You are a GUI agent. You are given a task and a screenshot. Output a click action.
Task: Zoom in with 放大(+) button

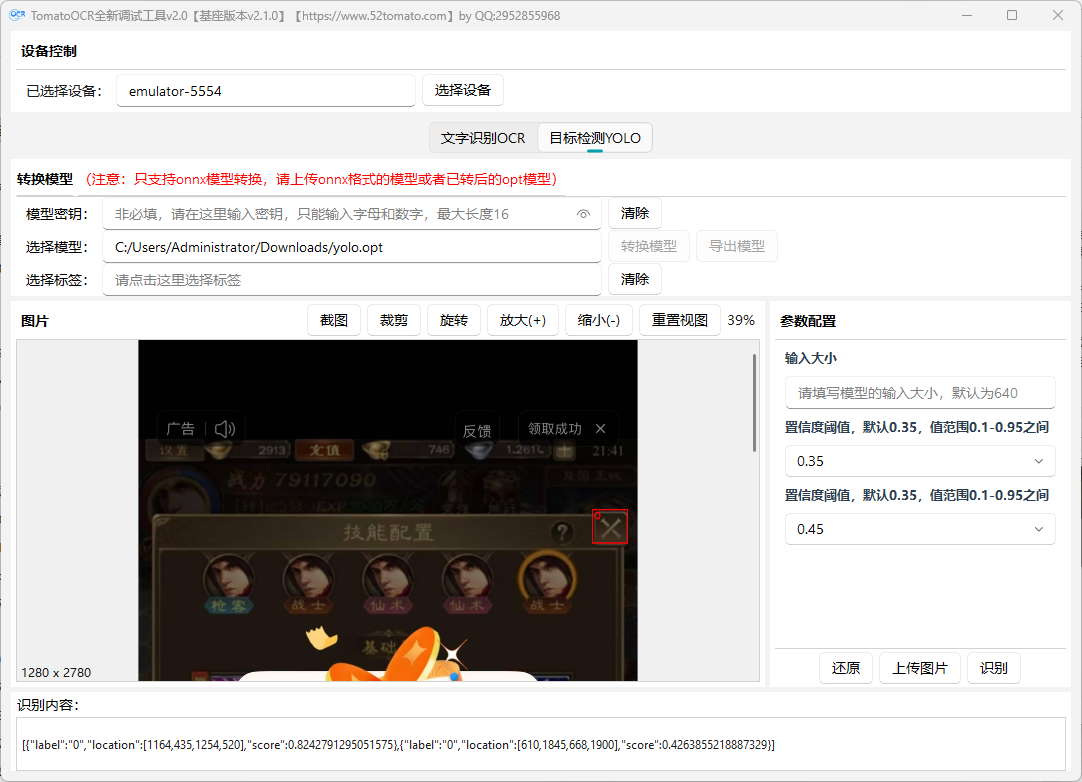523,320
